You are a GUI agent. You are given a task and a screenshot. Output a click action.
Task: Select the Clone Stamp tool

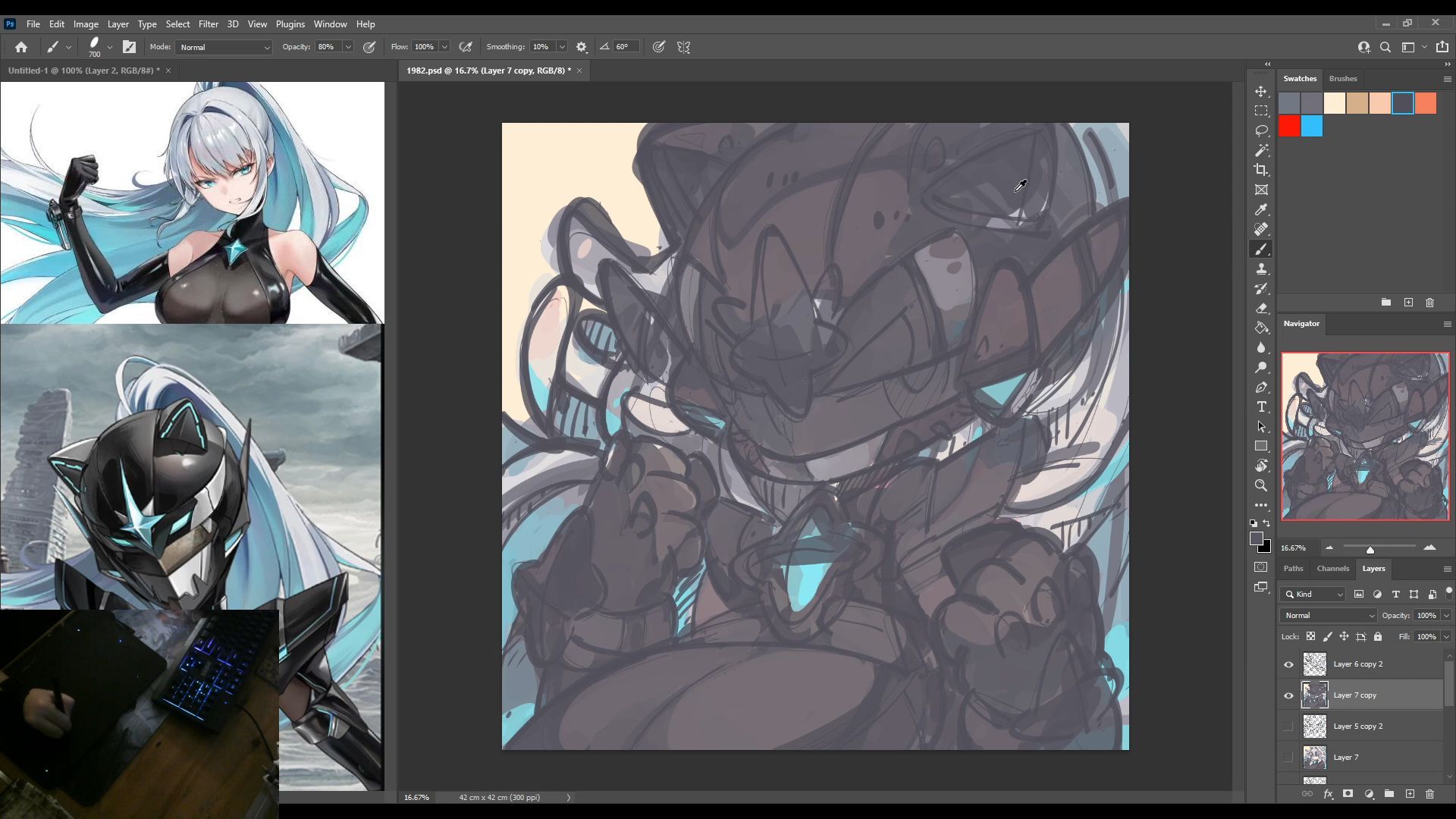(1261, 268)
